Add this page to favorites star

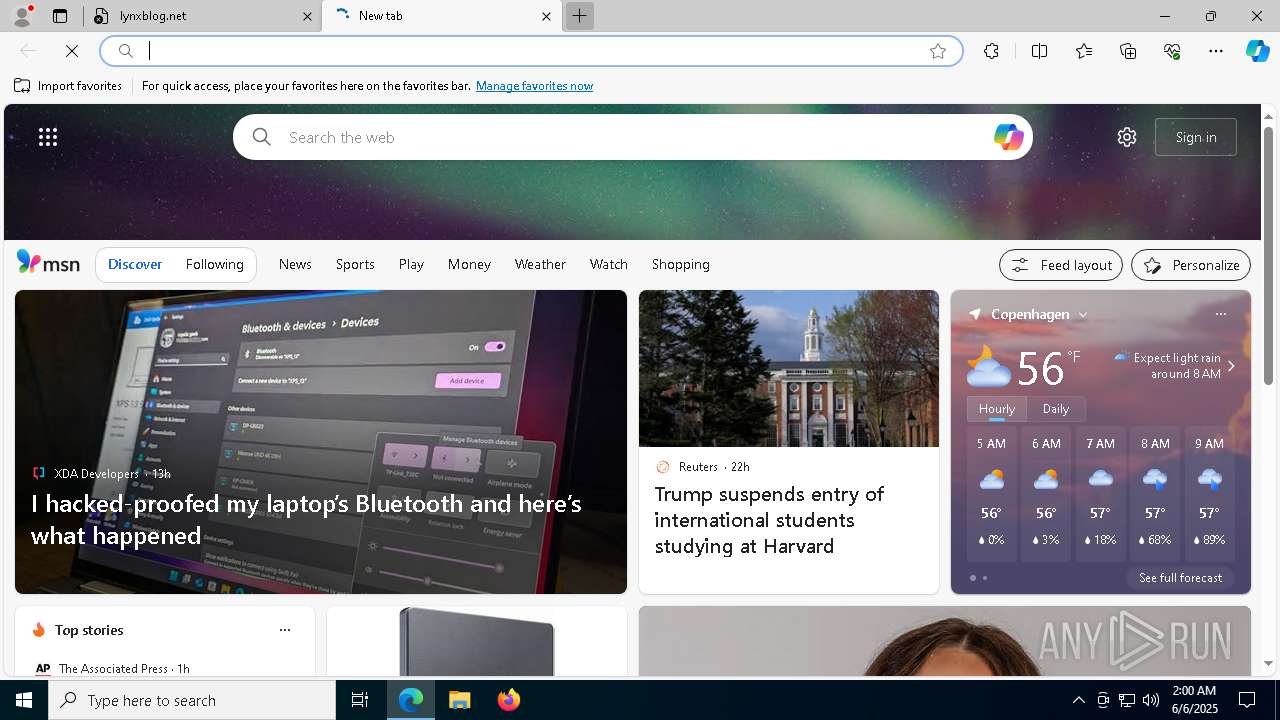tap(937, 51)
